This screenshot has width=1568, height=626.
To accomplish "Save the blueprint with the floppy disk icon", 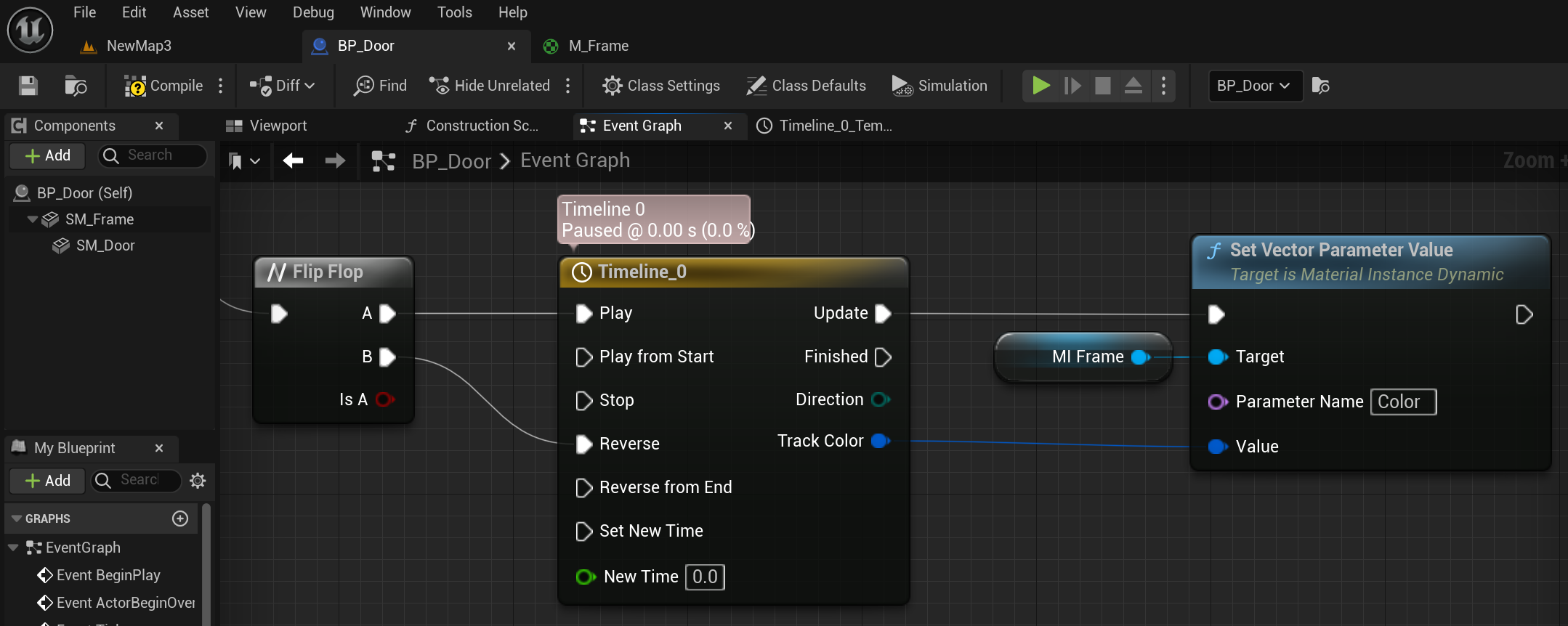I will [x=28, y=86].
